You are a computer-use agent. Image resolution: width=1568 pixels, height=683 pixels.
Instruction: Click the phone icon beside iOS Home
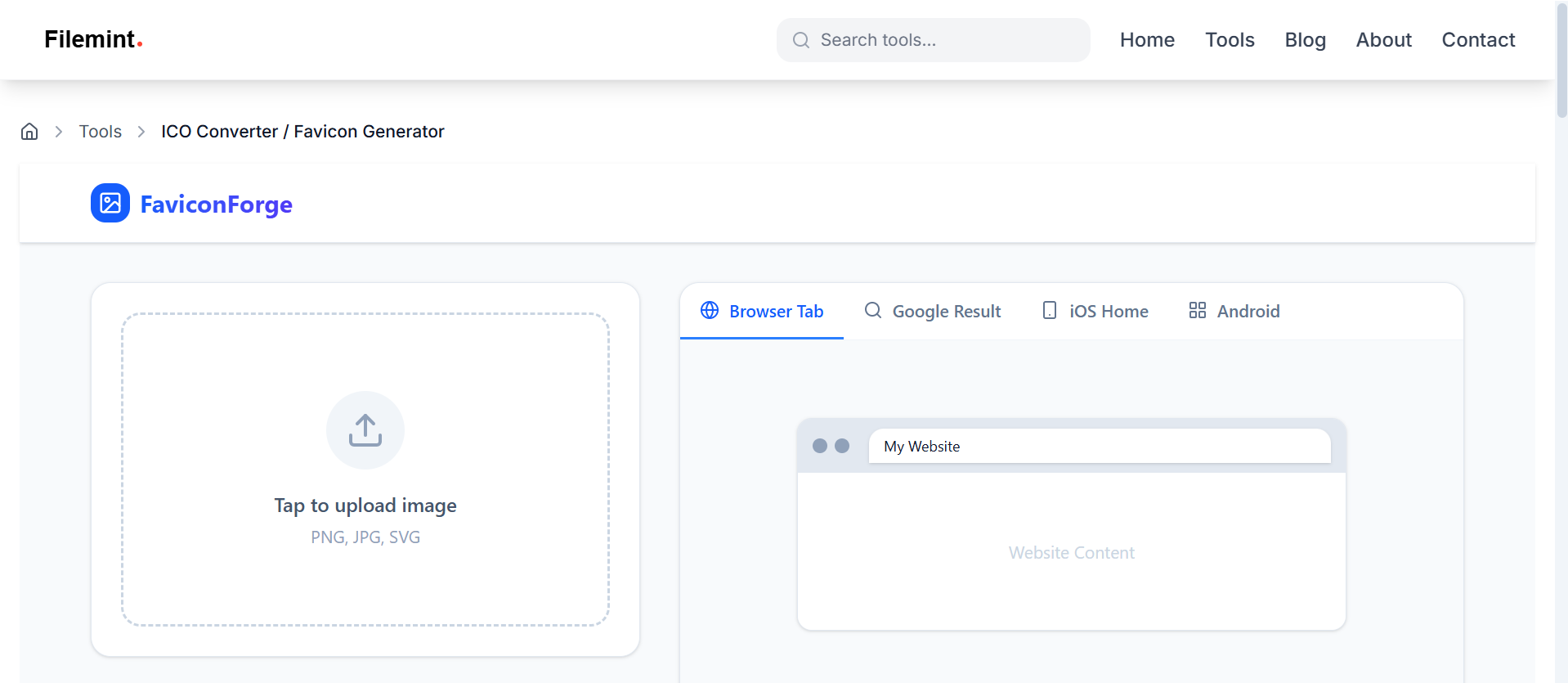click(x=1050, y=310)
